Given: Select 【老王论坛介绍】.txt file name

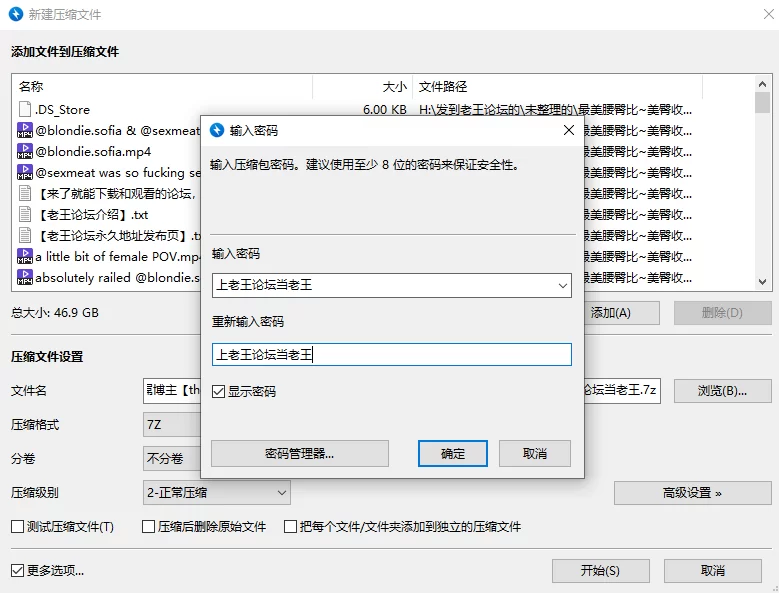Looking at the screenshot, I should point(94,214).
